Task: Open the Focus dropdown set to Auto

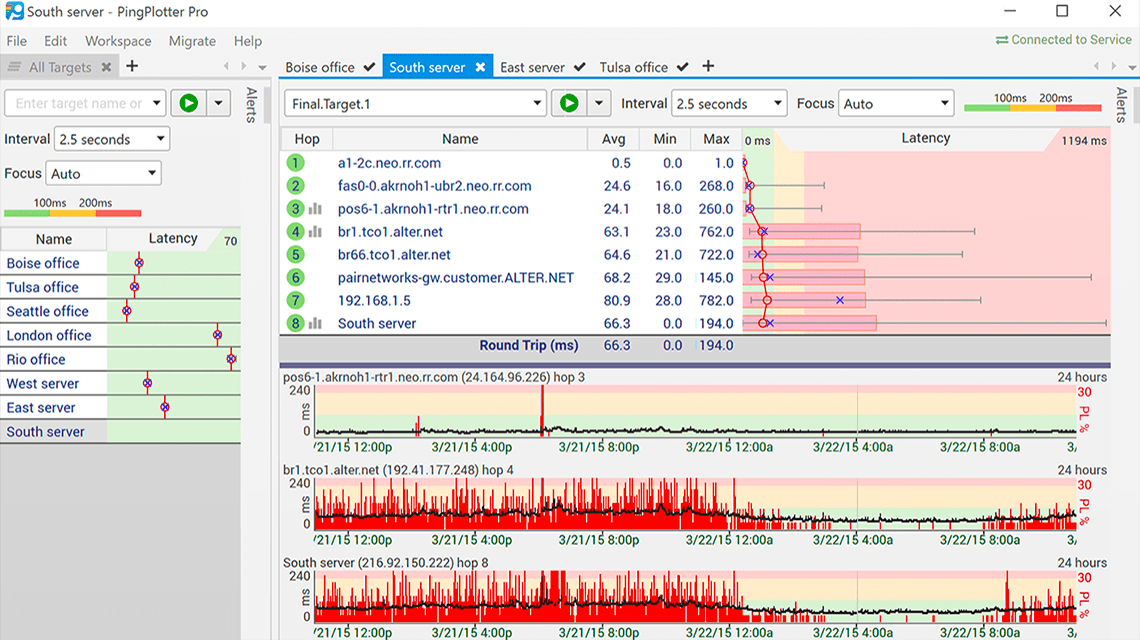Action: 895,103
